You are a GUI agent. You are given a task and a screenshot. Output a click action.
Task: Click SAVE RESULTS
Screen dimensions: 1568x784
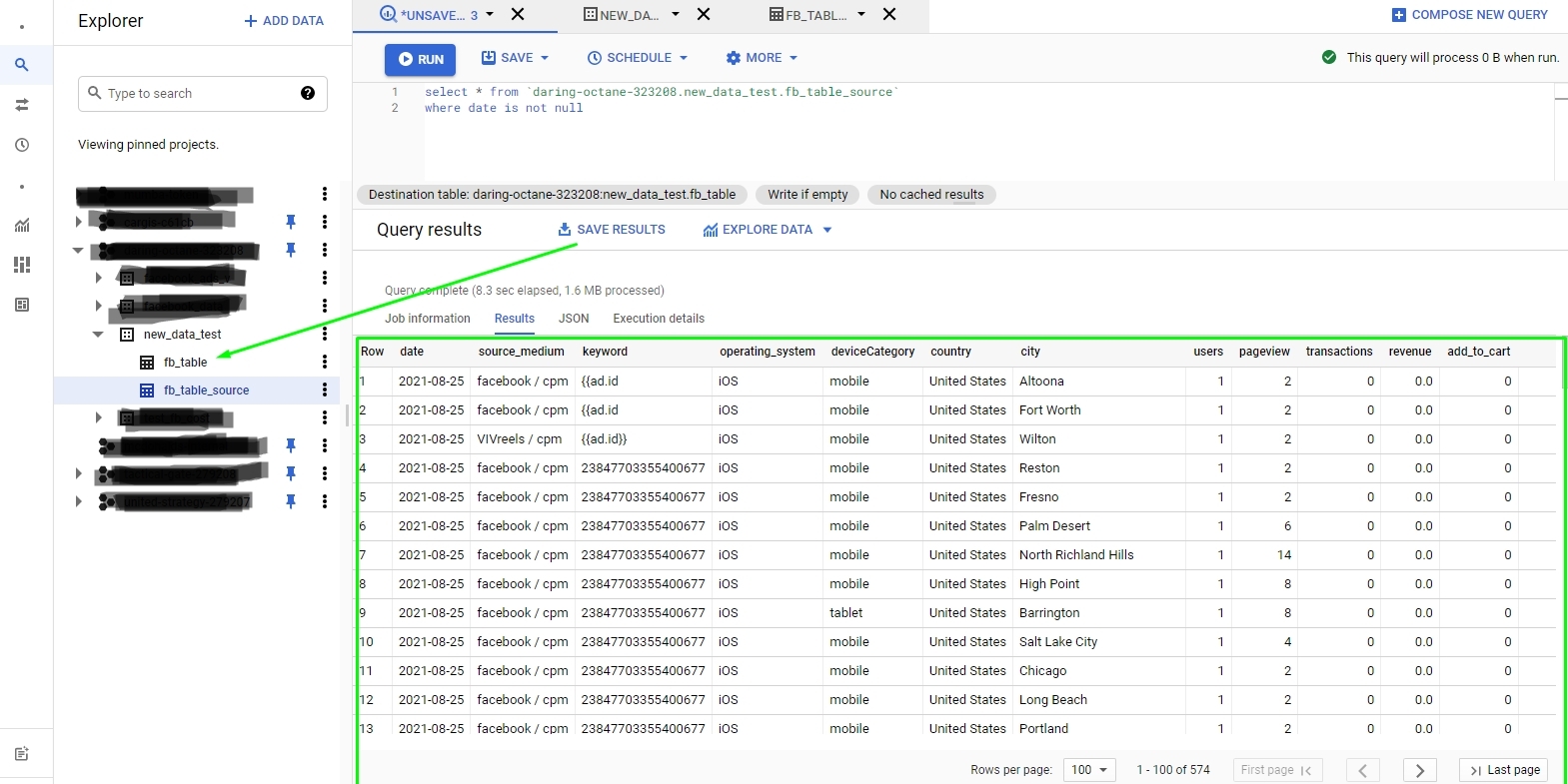click(x=612, y=230)
